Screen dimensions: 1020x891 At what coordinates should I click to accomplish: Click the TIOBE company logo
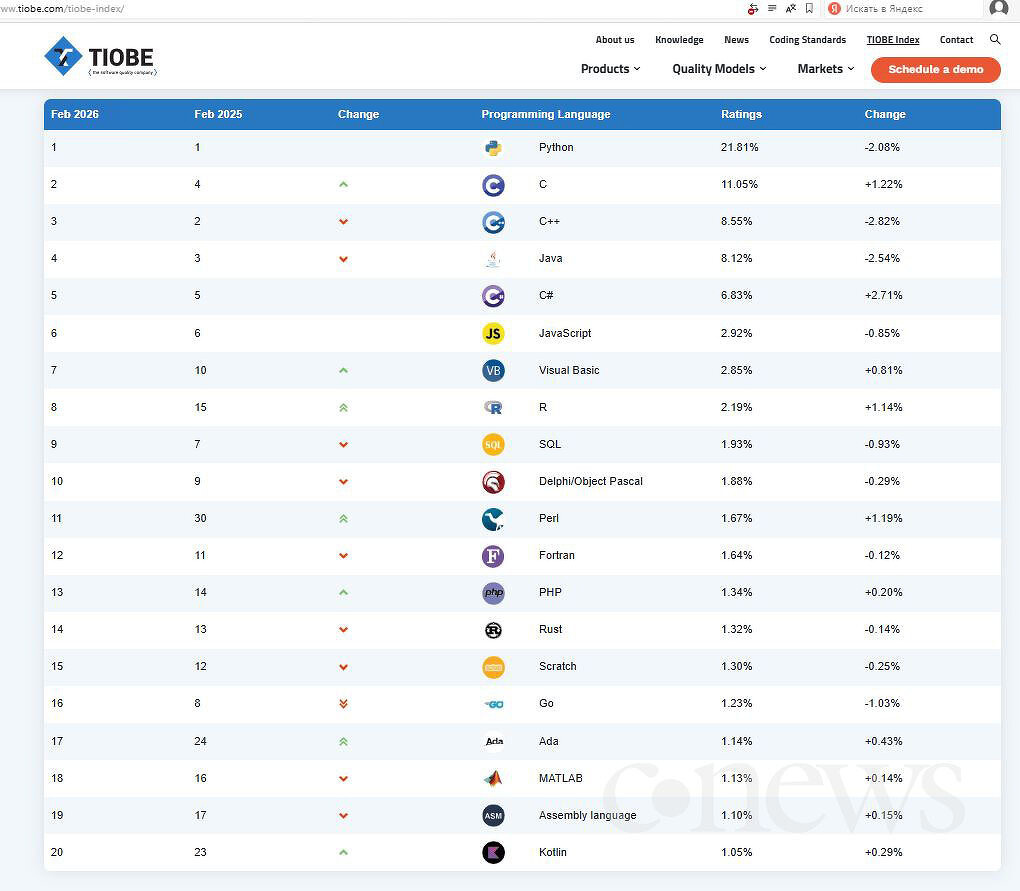98,57
